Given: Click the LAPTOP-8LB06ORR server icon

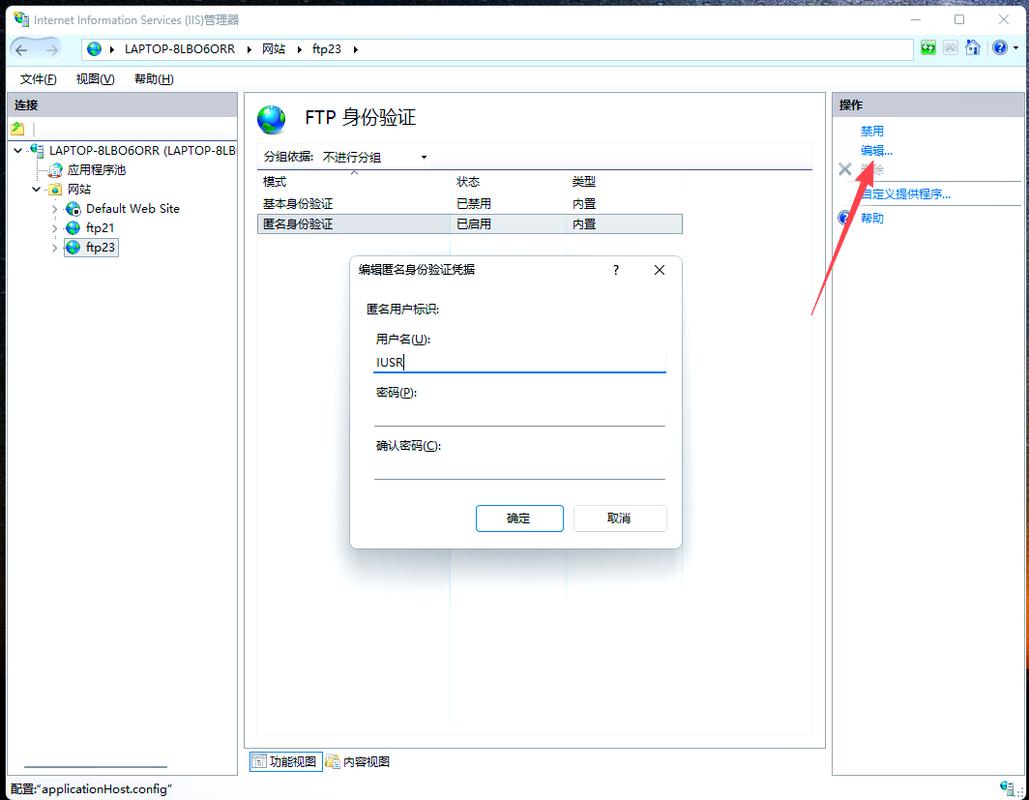Looking at the screenshot, I should (36, 150).
